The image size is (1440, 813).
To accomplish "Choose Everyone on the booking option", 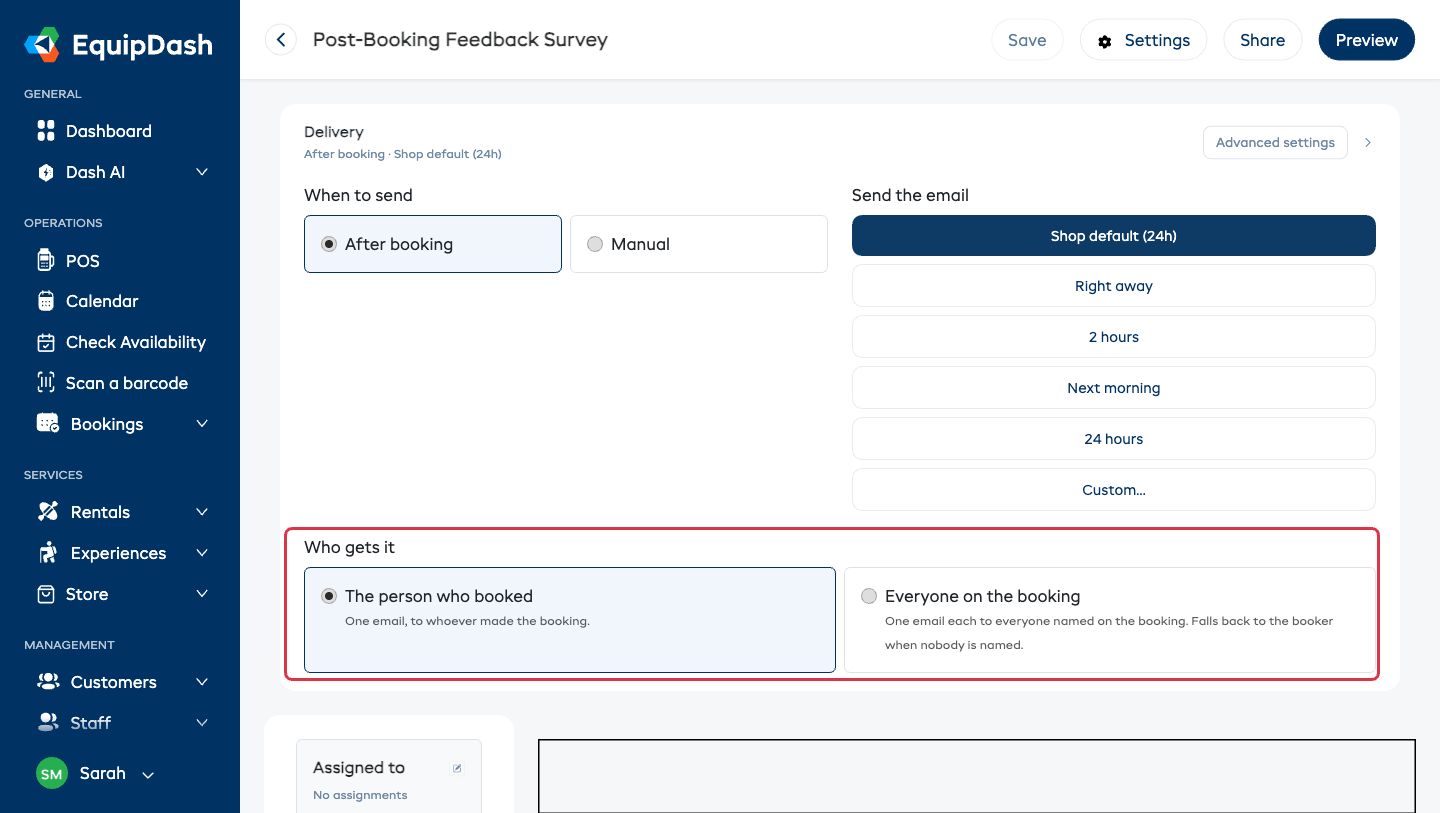I will click(1110, 620).
